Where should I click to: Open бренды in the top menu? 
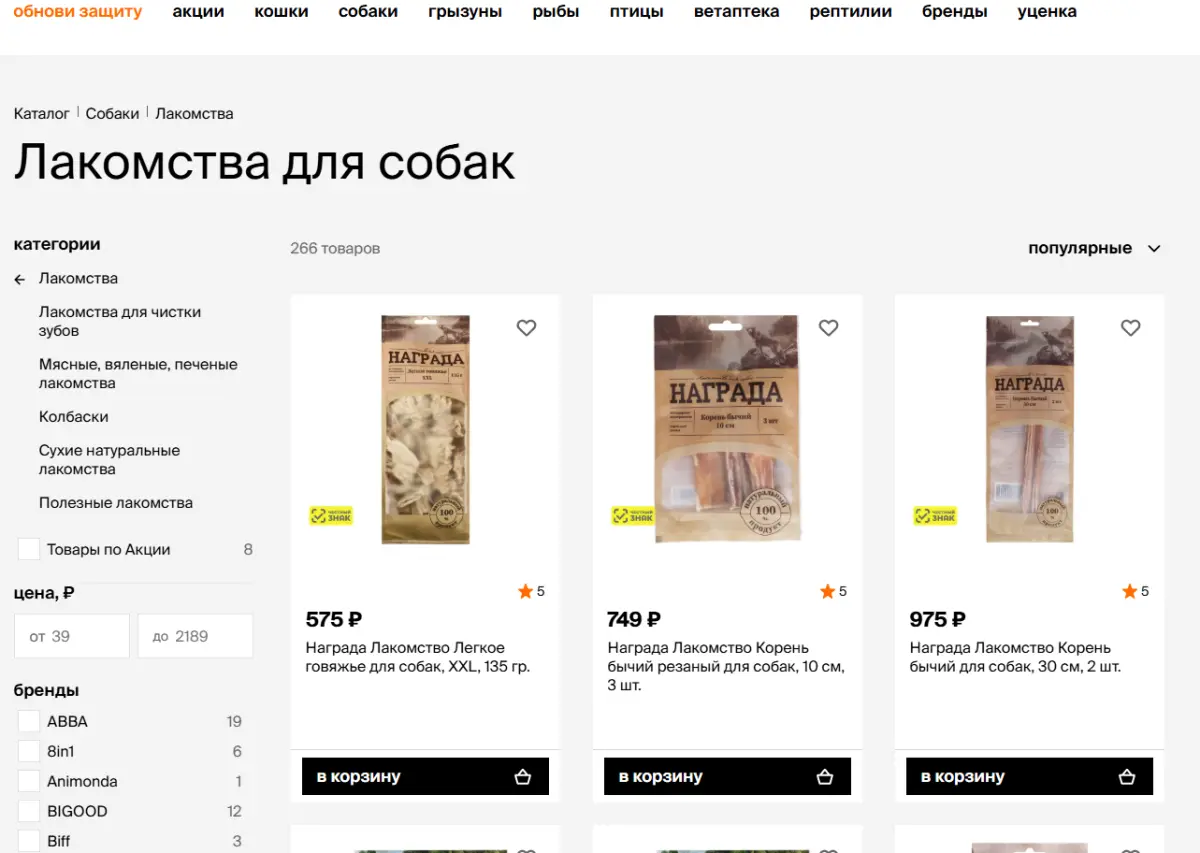click(955, 12)
